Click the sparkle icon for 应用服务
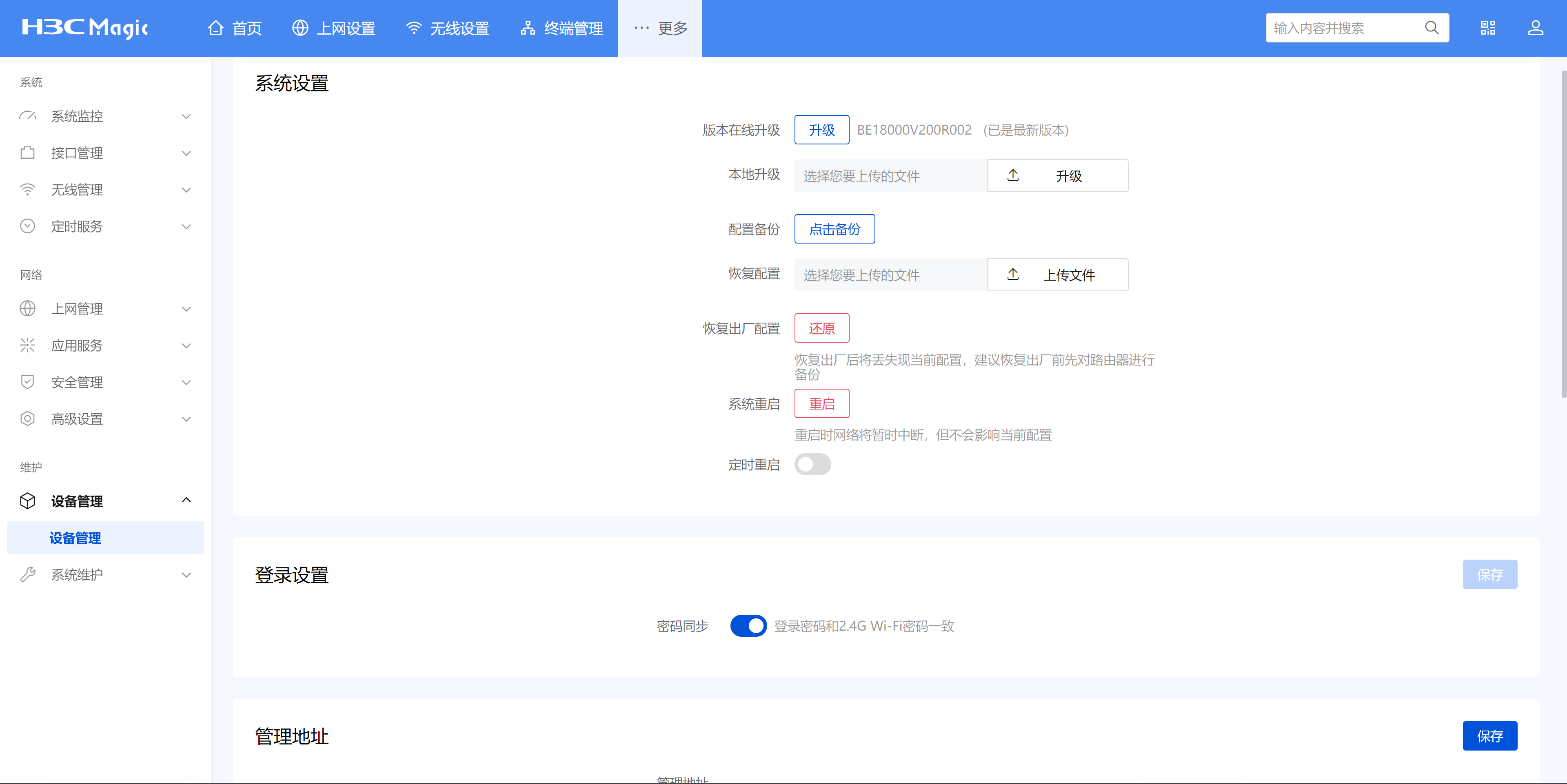The width and height of the screenshot is (1567, 784). pos(27,345)
